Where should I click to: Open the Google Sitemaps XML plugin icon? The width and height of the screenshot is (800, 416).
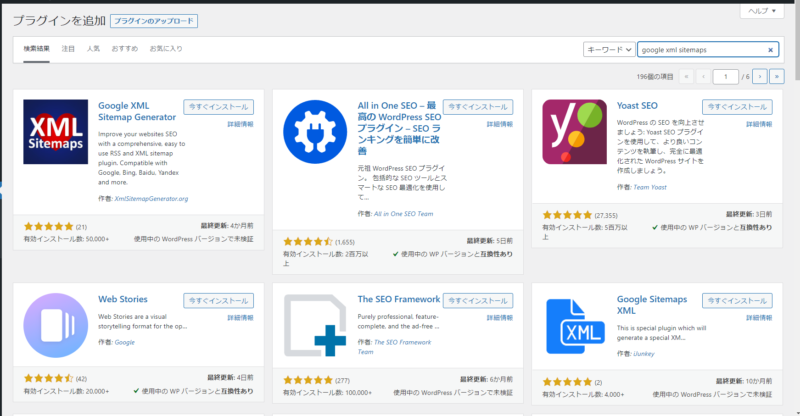pyautogui.click(x=574, y=325)
